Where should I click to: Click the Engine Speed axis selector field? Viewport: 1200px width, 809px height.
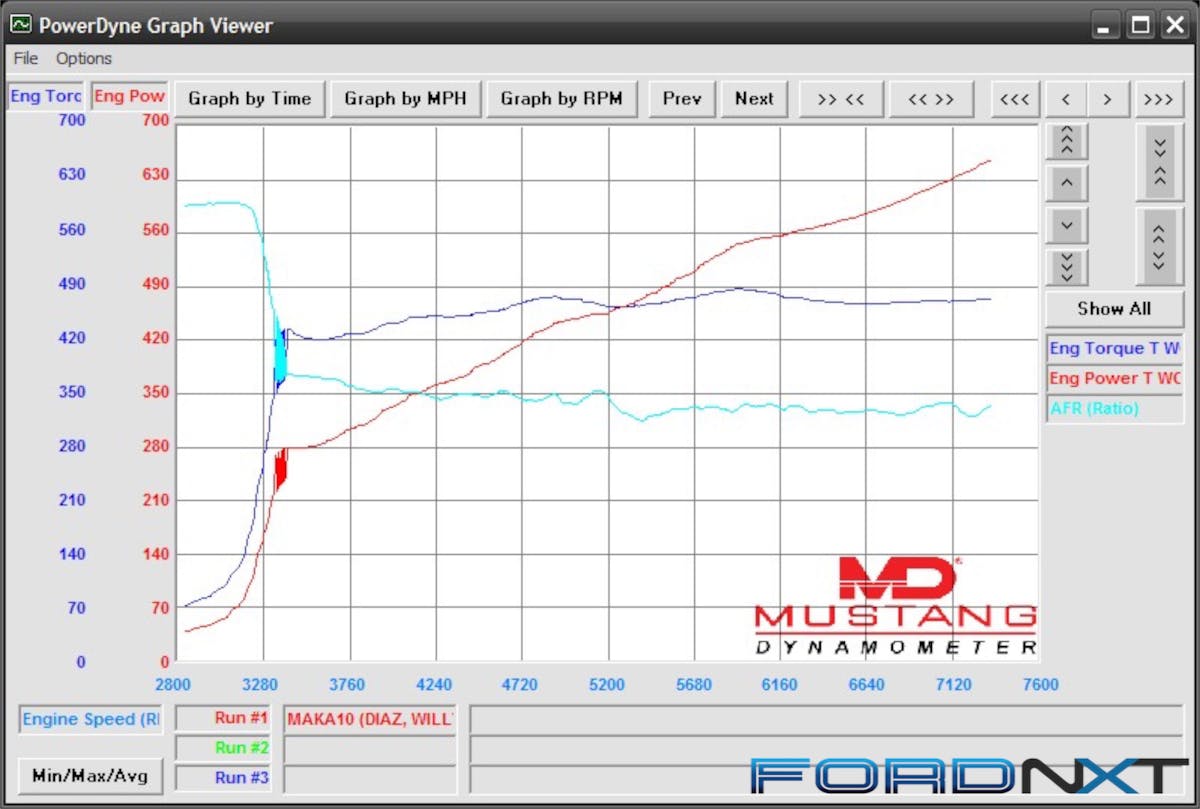(x=91, y=719)
